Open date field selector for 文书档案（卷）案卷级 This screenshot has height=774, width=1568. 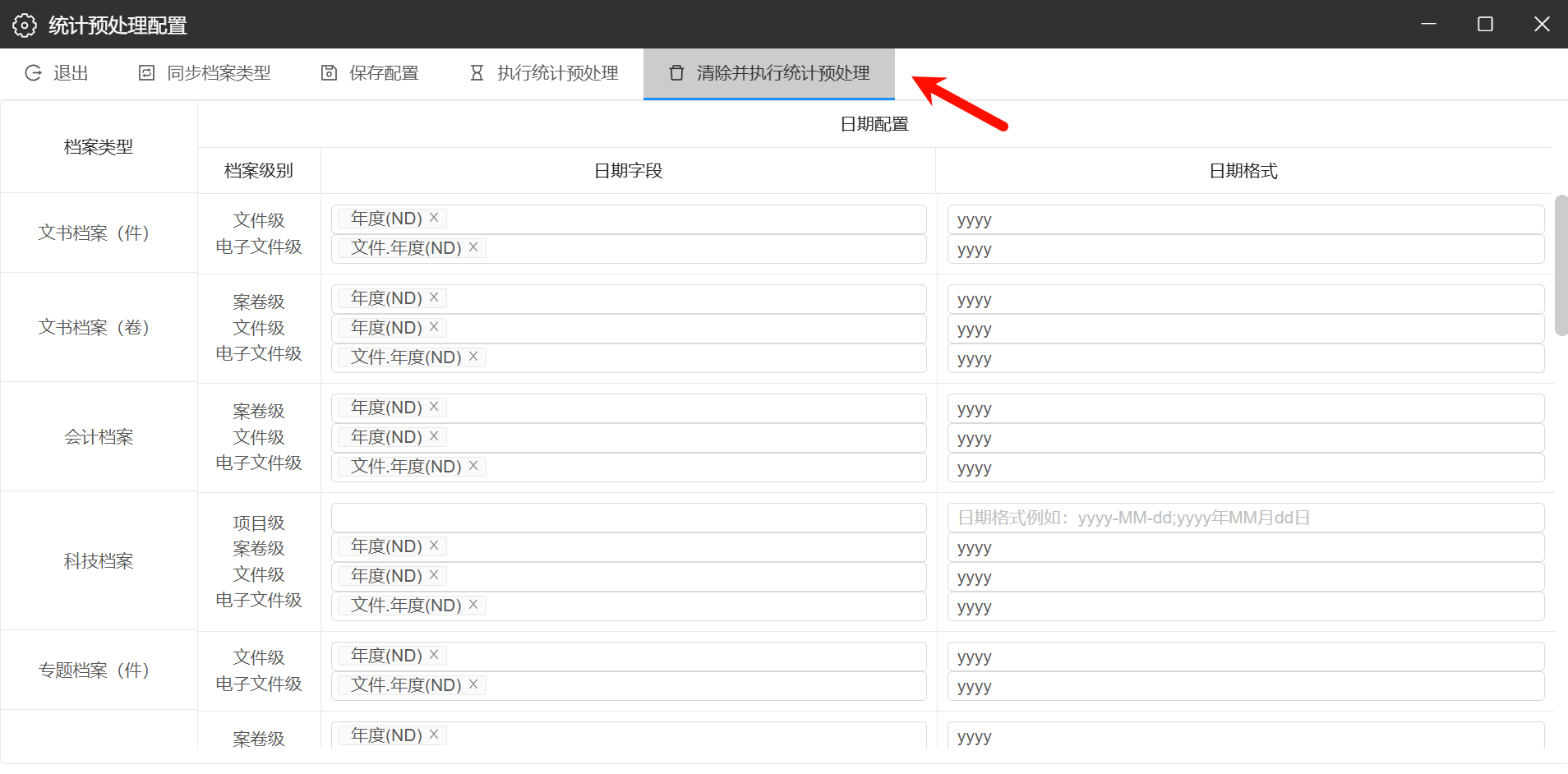coord(682,298)
